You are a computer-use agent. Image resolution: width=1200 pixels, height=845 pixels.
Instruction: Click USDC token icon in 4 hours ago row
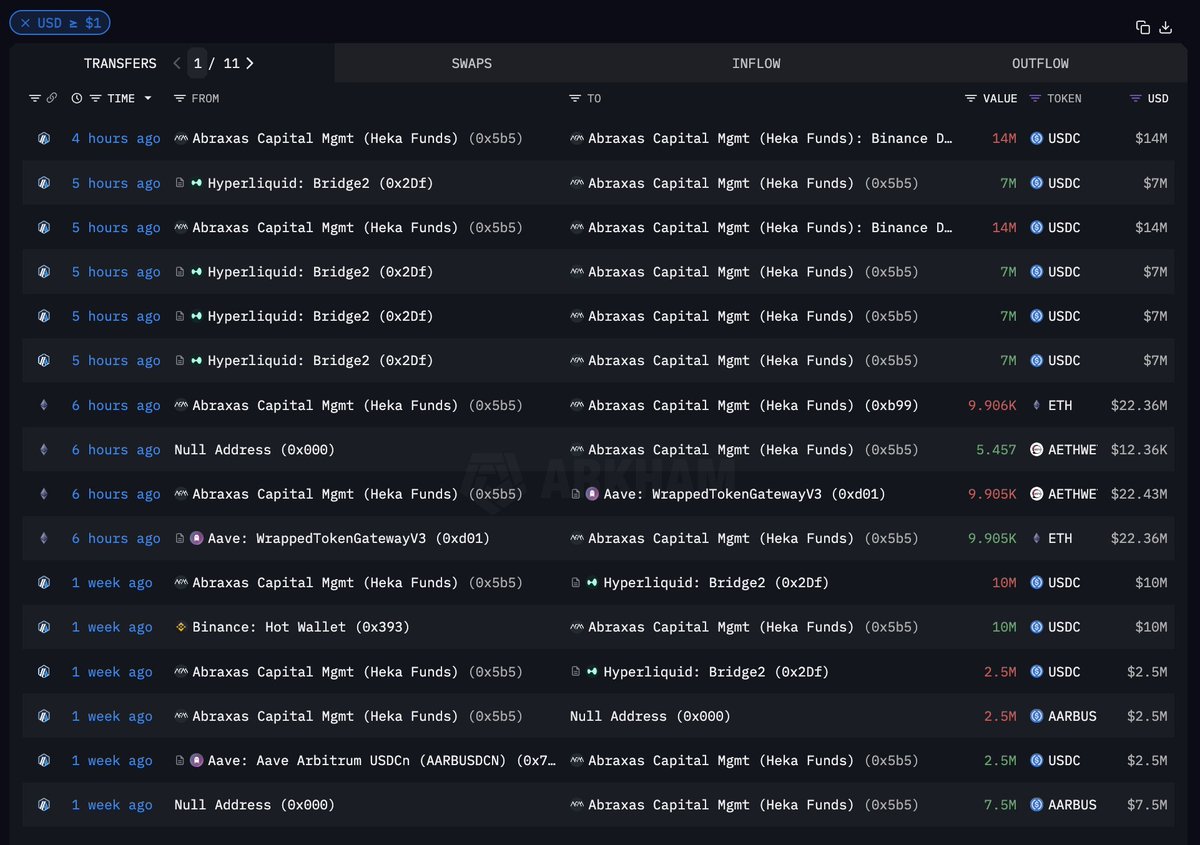point(1037,139)
